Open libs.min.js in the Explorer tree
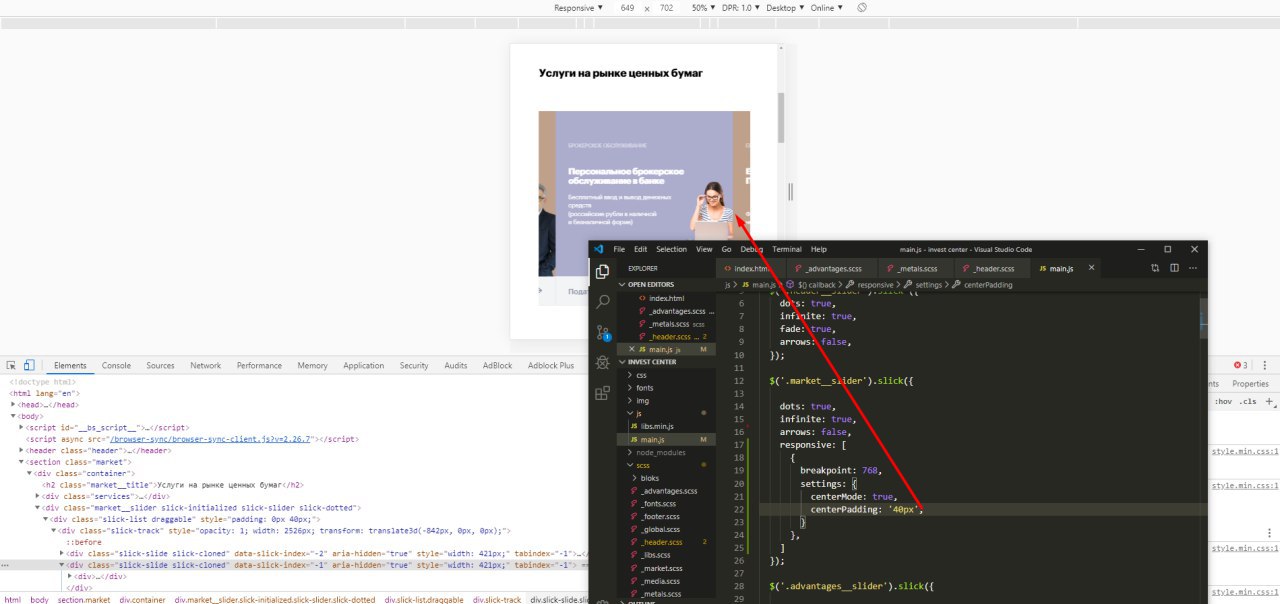This screenshot has width=1280, height=604. tap(659, 427)
